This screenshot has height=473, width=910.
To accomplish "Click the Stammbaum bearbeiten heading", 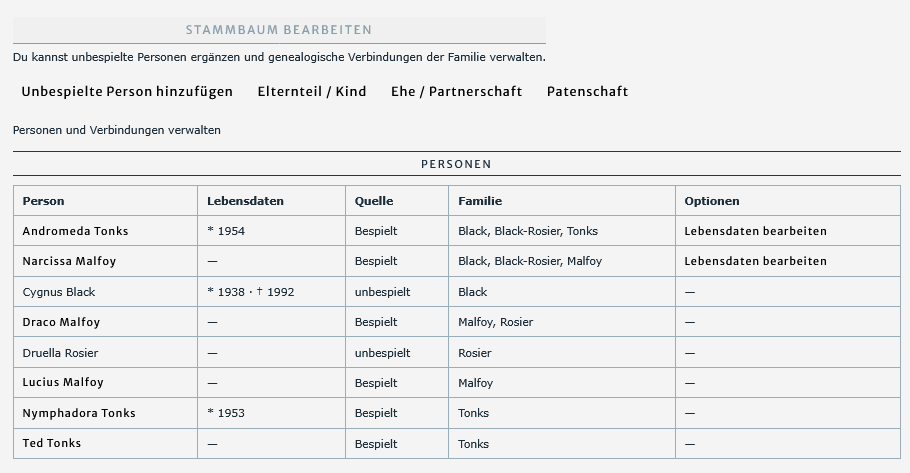I will [x=279, y=30].
